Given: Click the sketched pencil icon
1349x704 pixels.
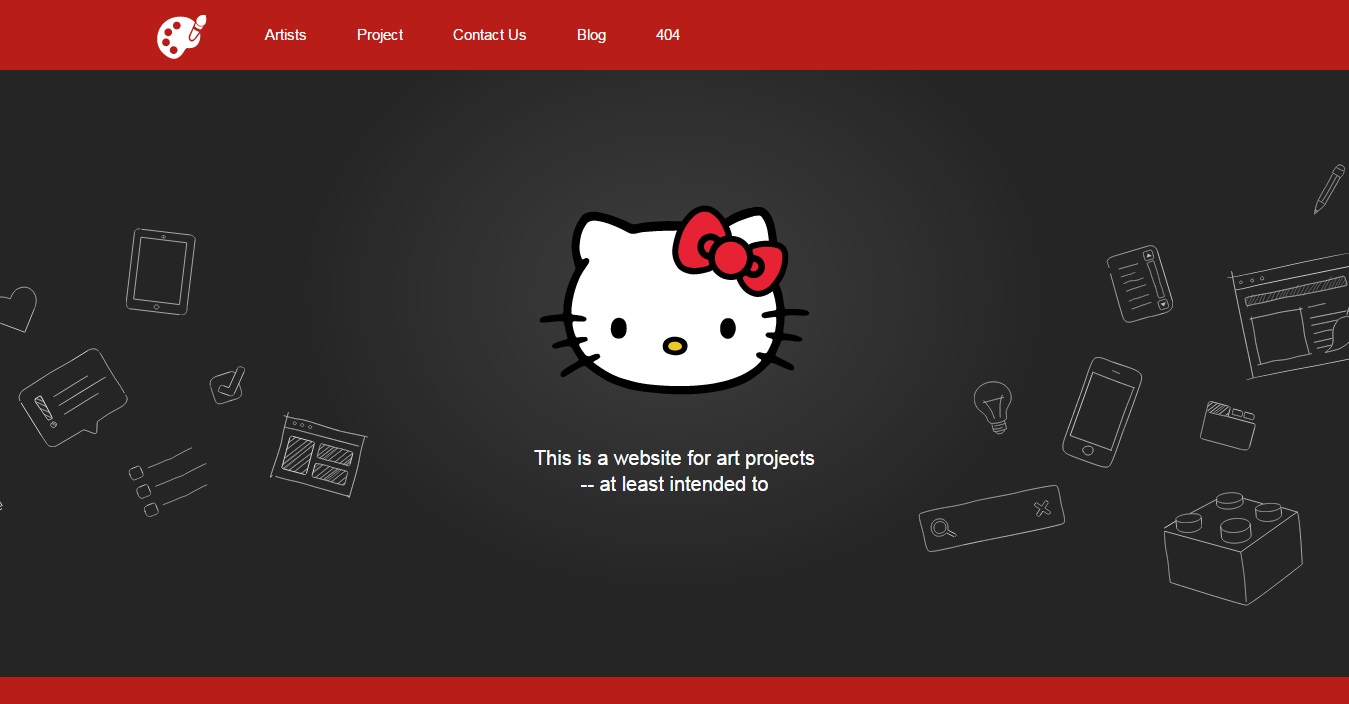Looking at the screenshot, I should click(1329, 188).
